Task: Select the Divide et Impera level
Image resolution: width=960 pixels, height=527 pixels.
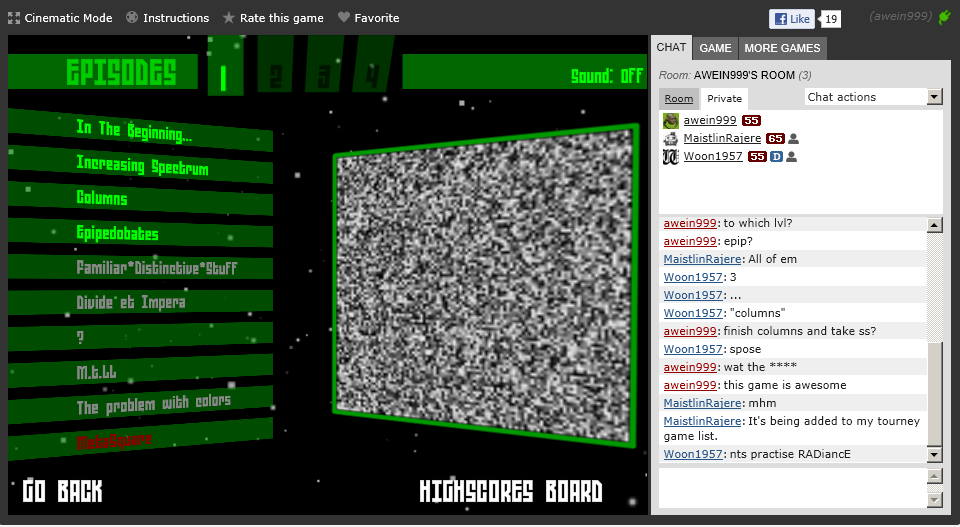Action: pos(140,302)
